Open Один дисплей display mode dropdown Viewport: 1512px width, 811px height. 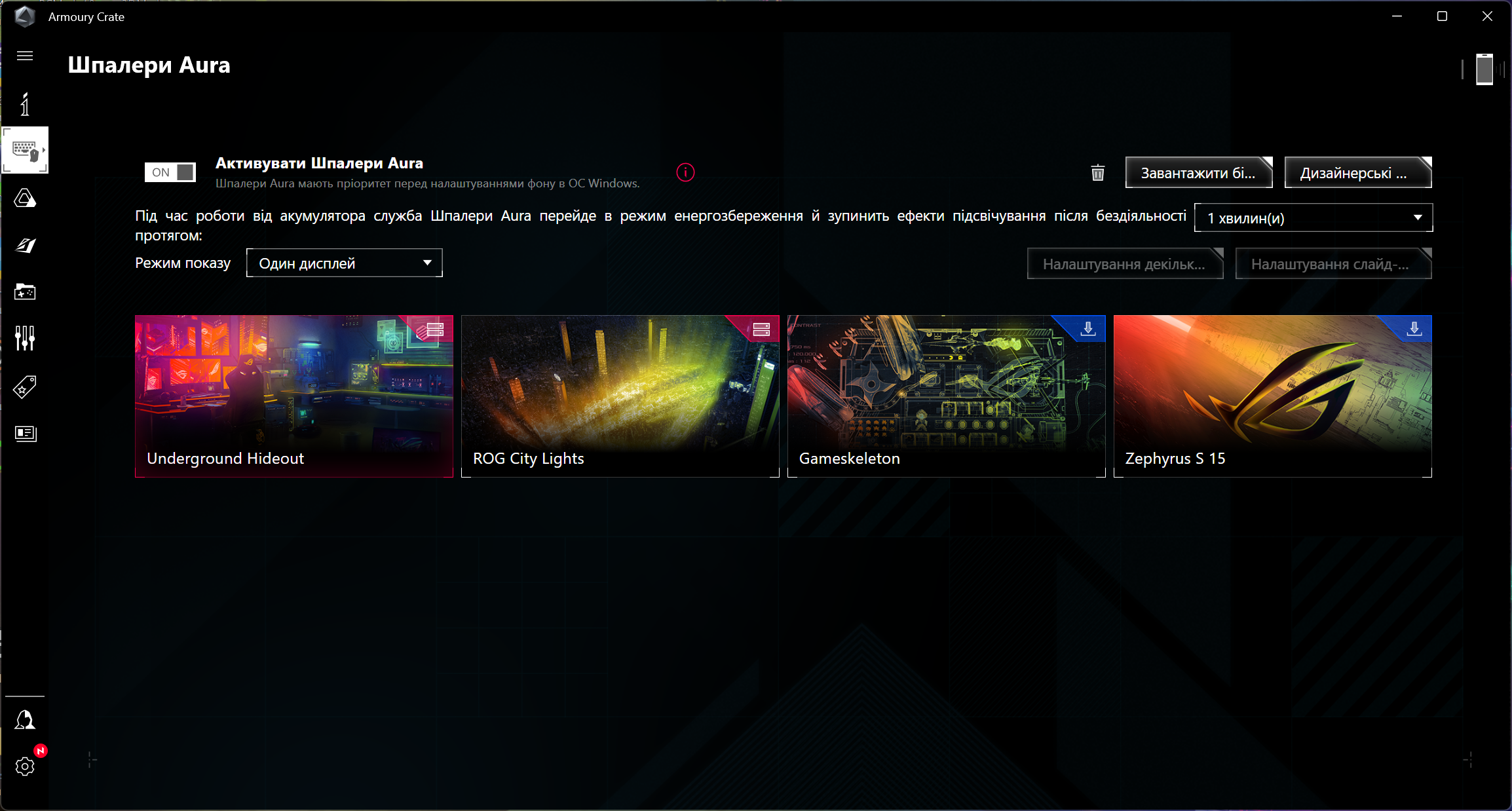344,263
